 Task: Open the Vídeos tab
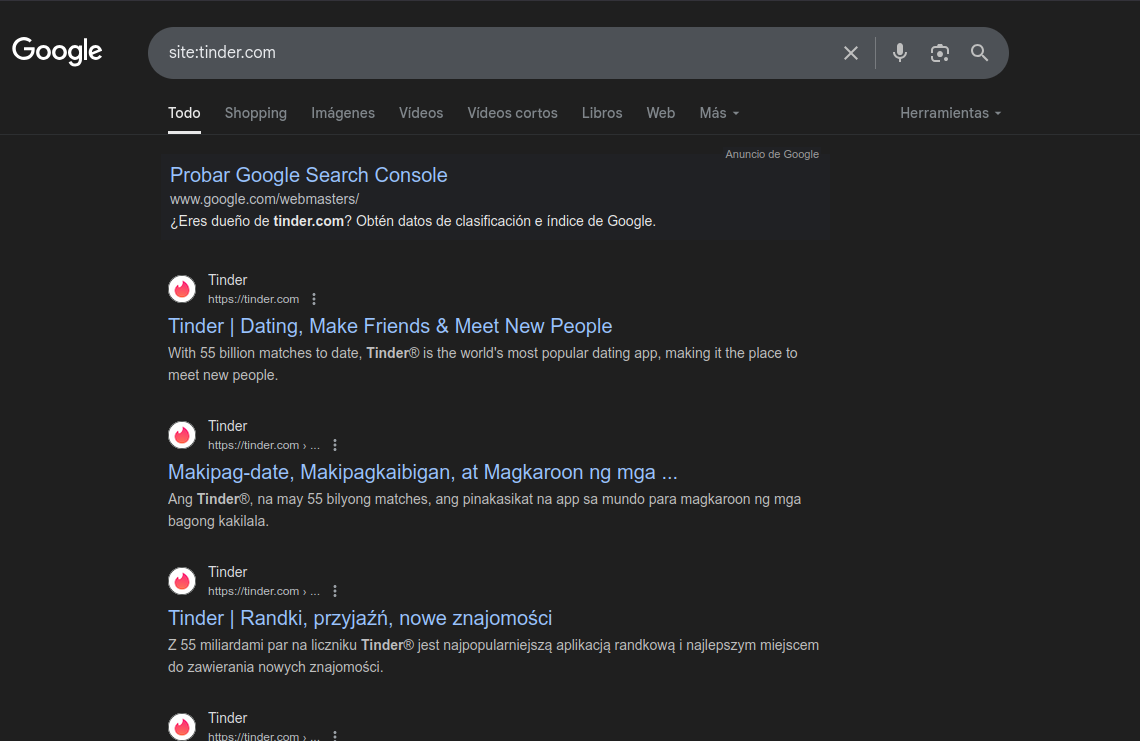421,113
